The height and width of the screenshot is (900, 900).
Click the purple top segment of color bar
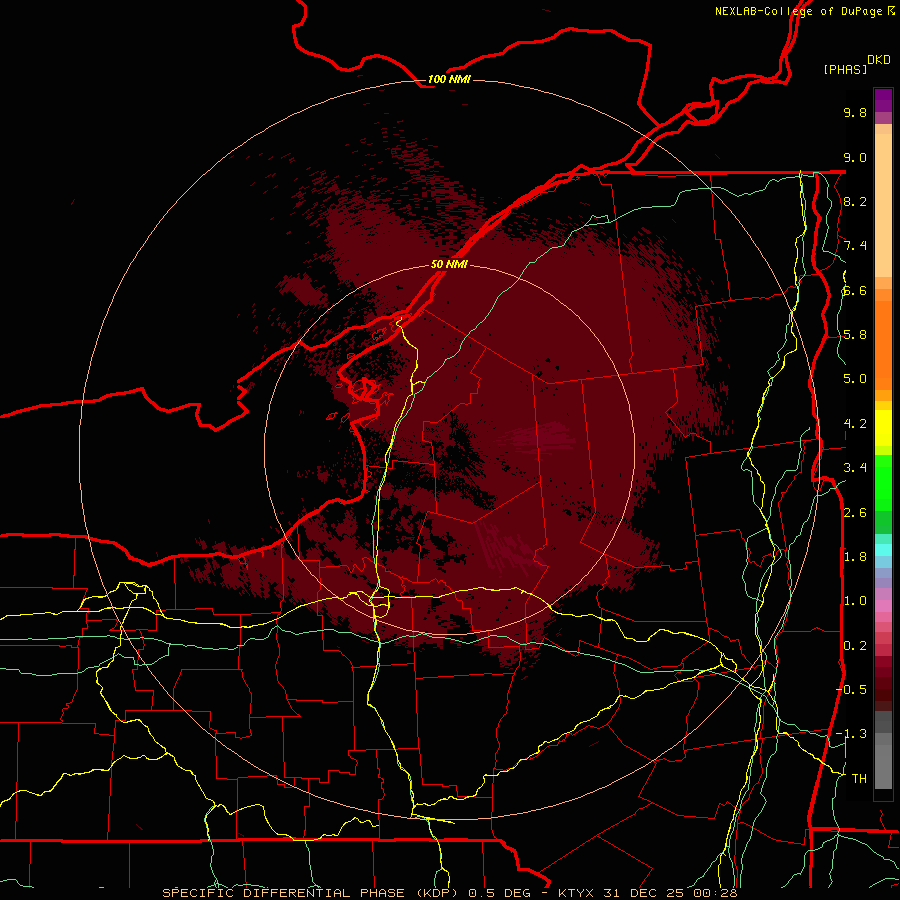pyautogui.click(x=883, y=100)
